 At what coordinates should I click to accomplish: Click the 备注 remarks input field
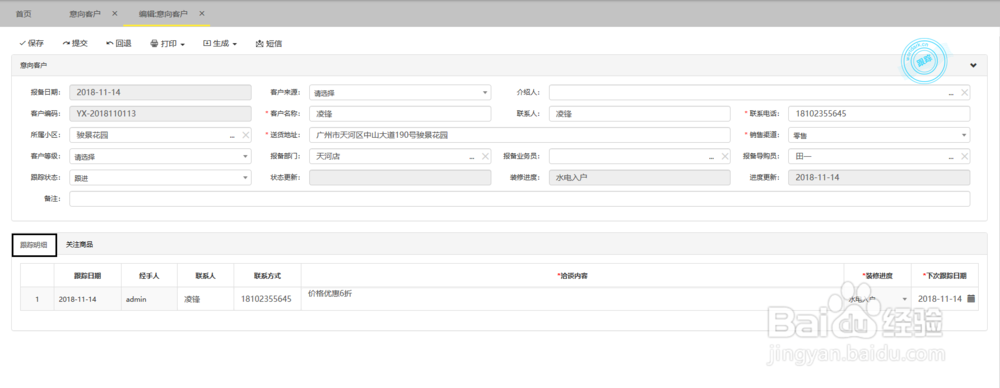tap(519, 198)
